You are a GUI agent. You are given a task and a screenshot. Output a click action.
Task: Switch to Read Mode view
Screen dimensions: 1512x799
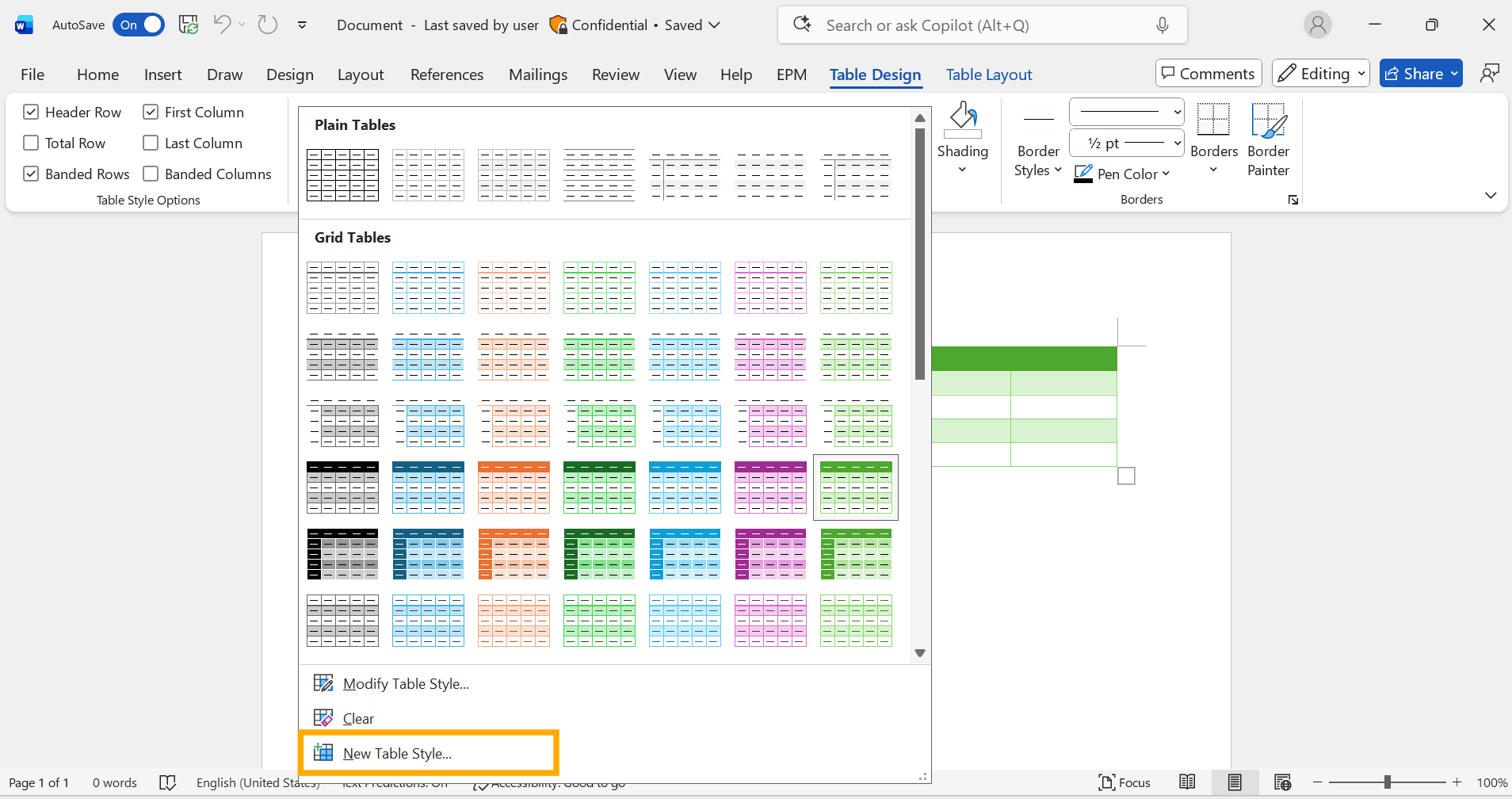click(x=1187, y=782)
